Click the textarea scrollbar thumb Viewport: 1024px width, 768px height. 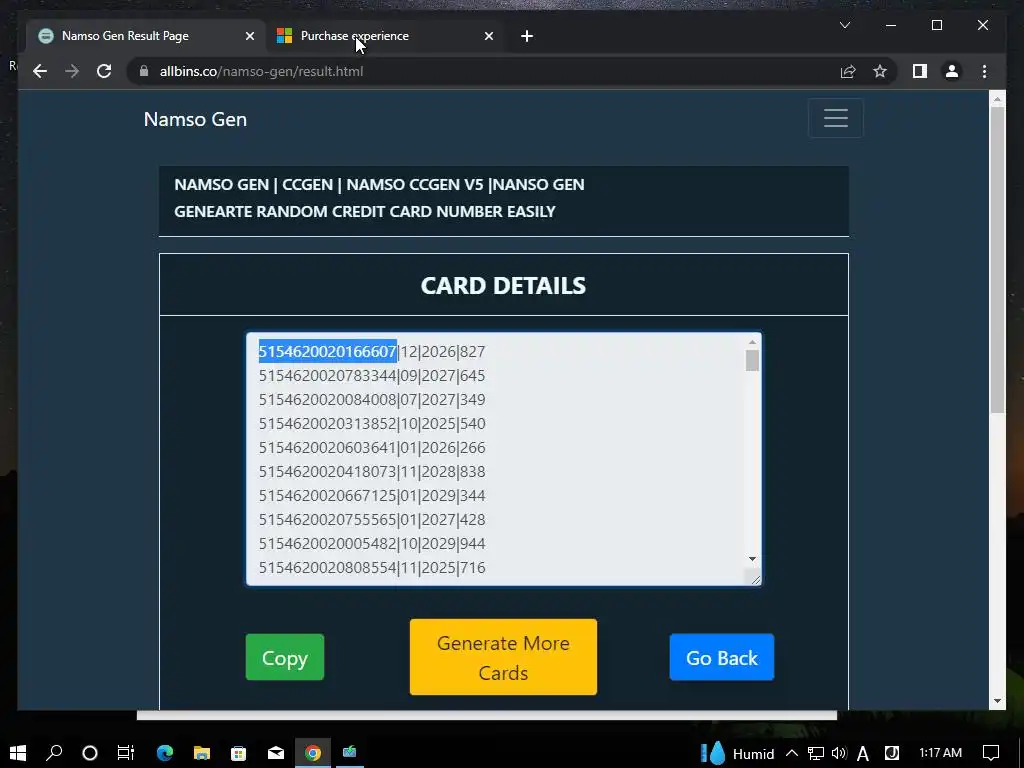pyautogui.click(x=752, y=360)
